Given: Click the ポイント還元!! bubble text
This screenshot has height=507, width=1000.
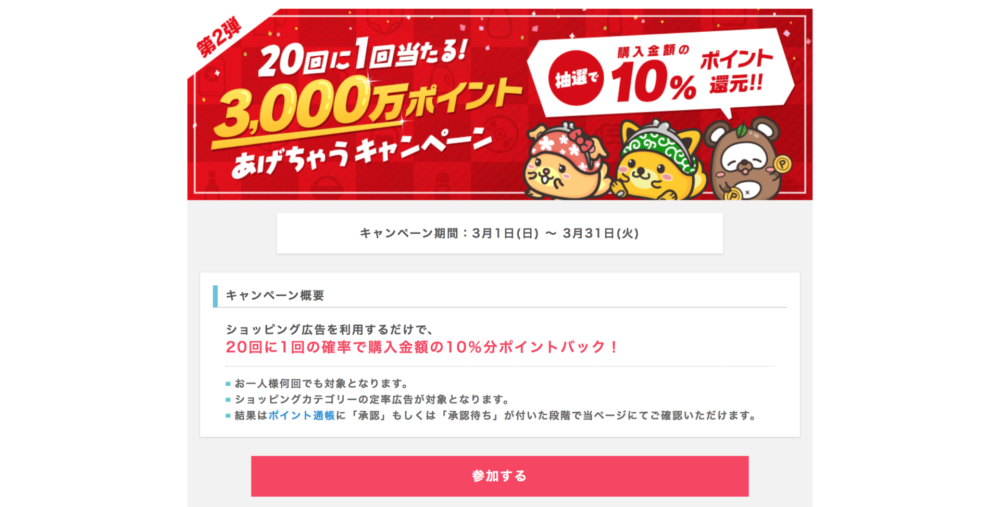Looking at the screenshot, I should [x=737, y=71].
